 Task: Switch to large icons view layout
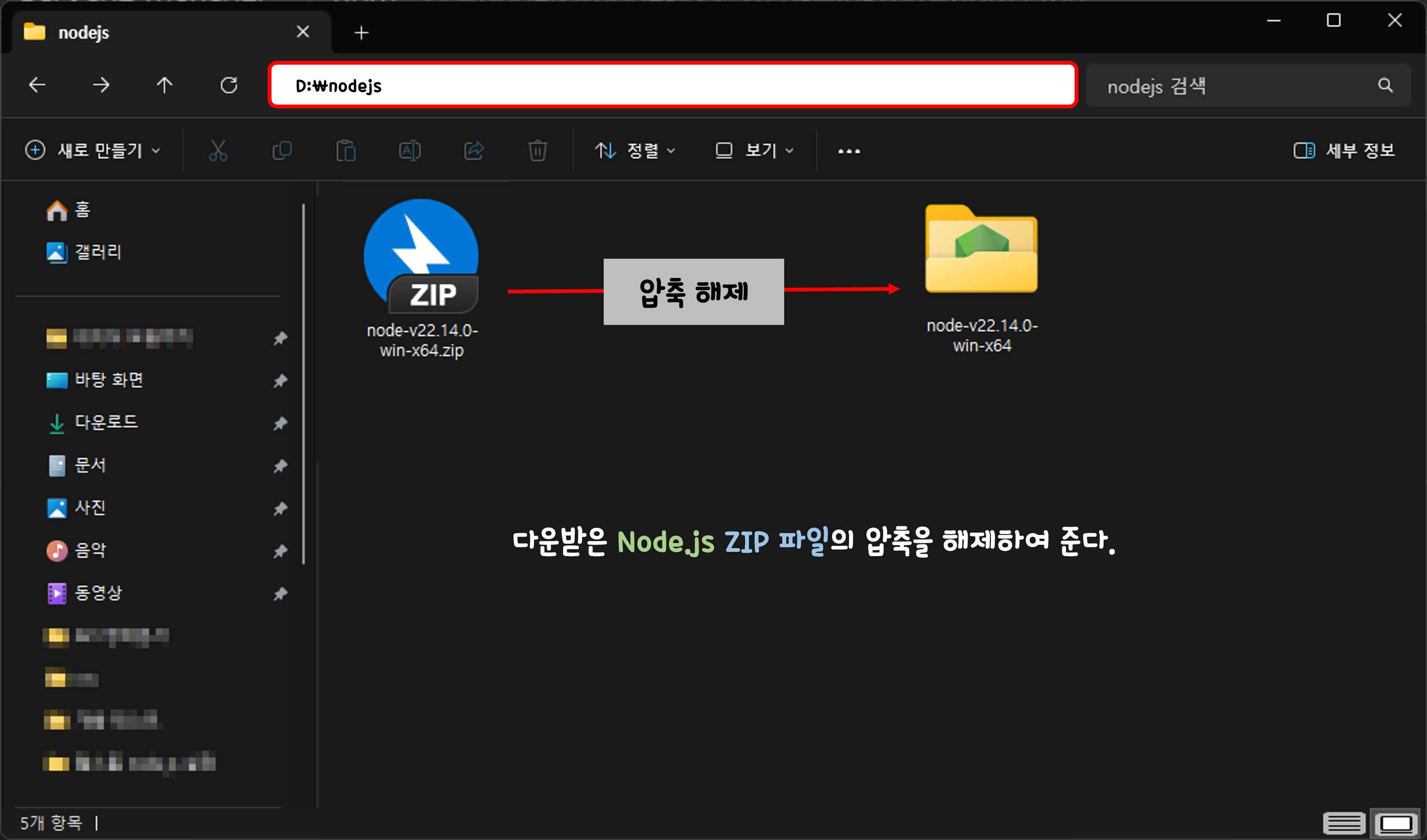coord(1396,823)
